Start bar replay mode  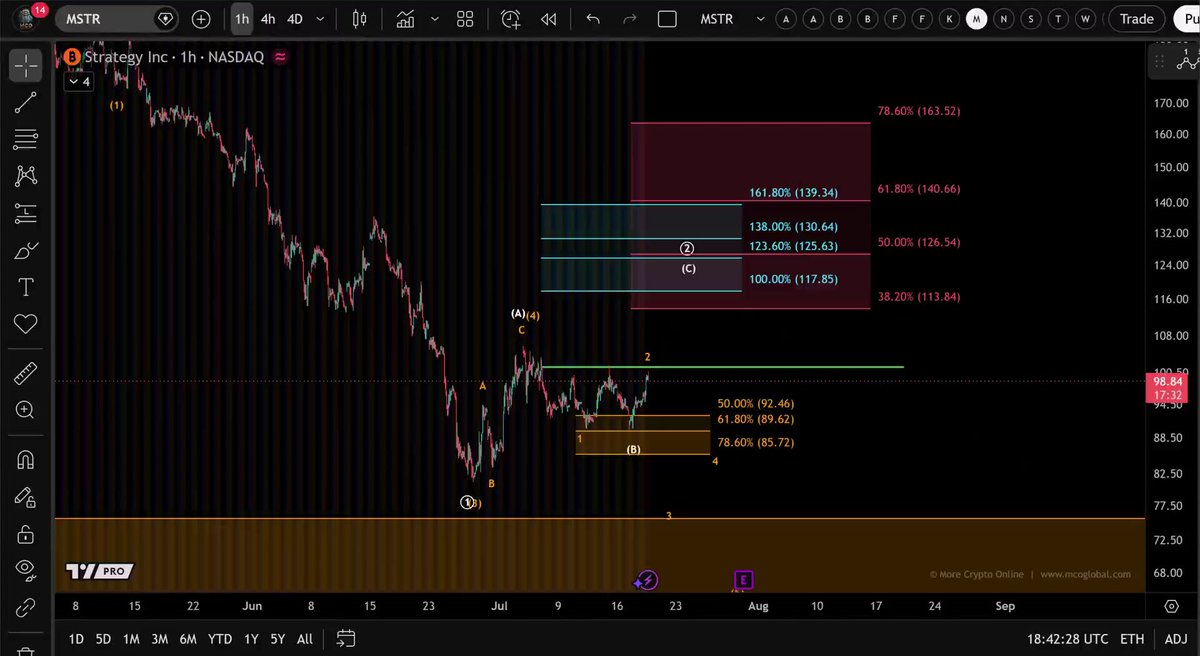point(548,19)
